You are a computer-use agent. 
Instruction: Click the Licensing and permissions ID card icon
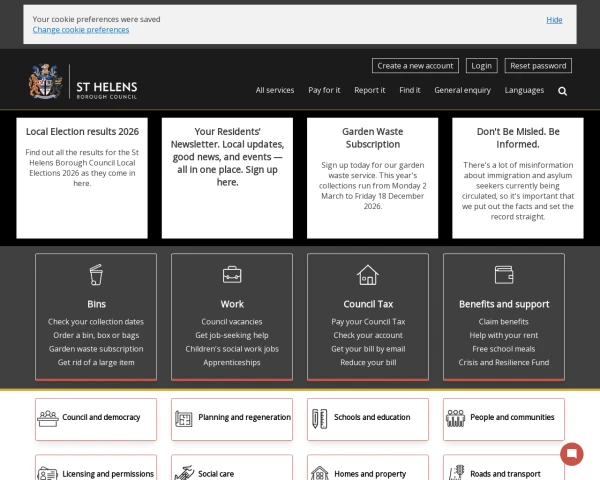(x=48, y=474)
